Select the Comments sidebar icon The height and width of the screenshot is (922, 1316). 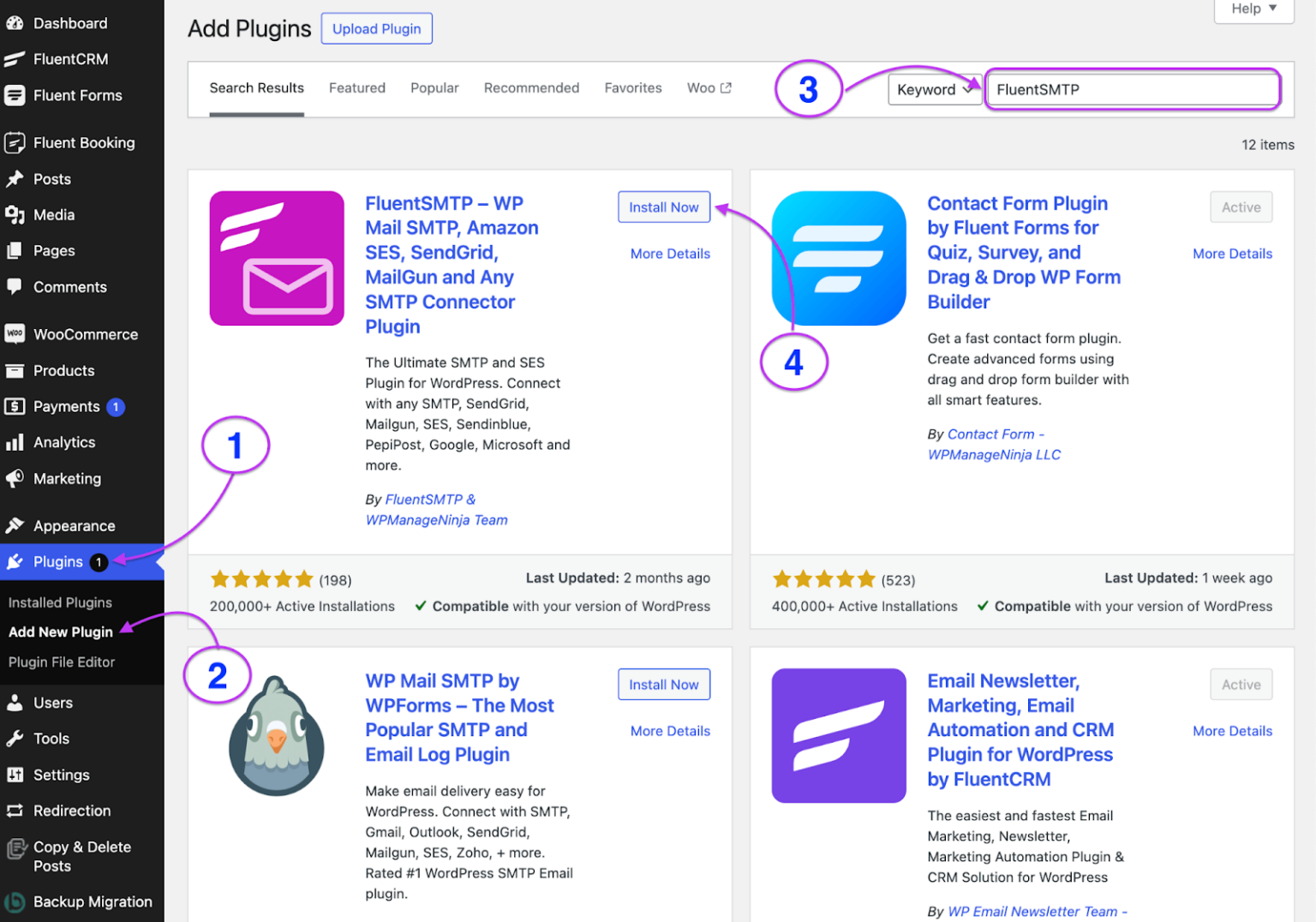16,287
